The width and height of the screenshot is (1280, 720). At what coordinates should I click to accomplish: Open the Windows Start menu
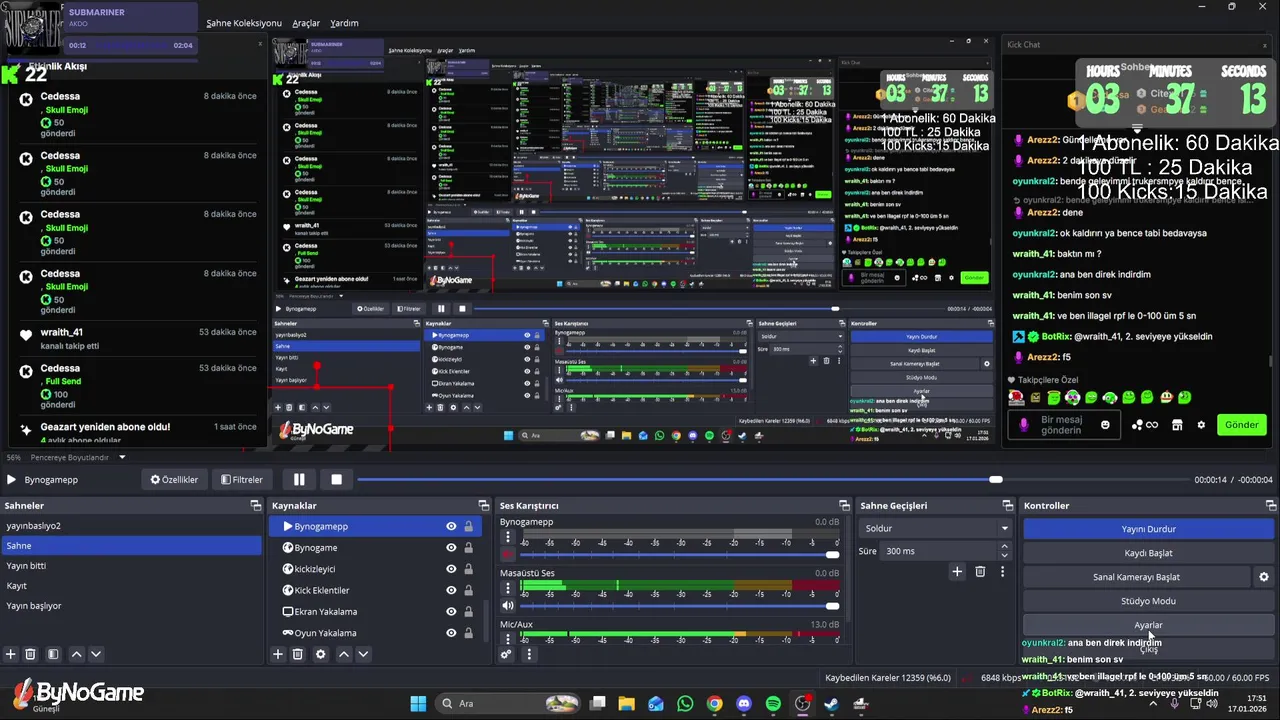pyautogui.click(x=418, y=704)
